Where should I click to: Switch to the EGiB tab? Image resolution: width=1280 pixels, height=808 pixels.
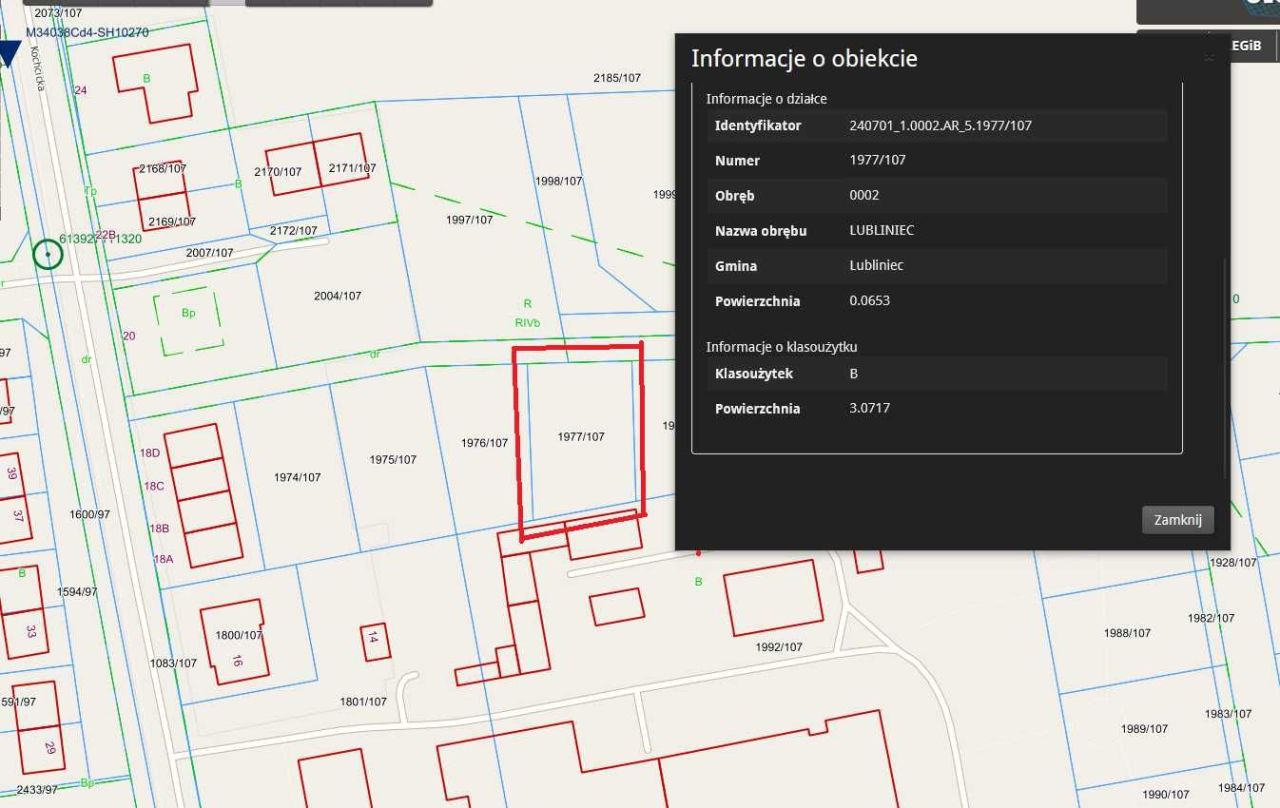pos(1245,45)
